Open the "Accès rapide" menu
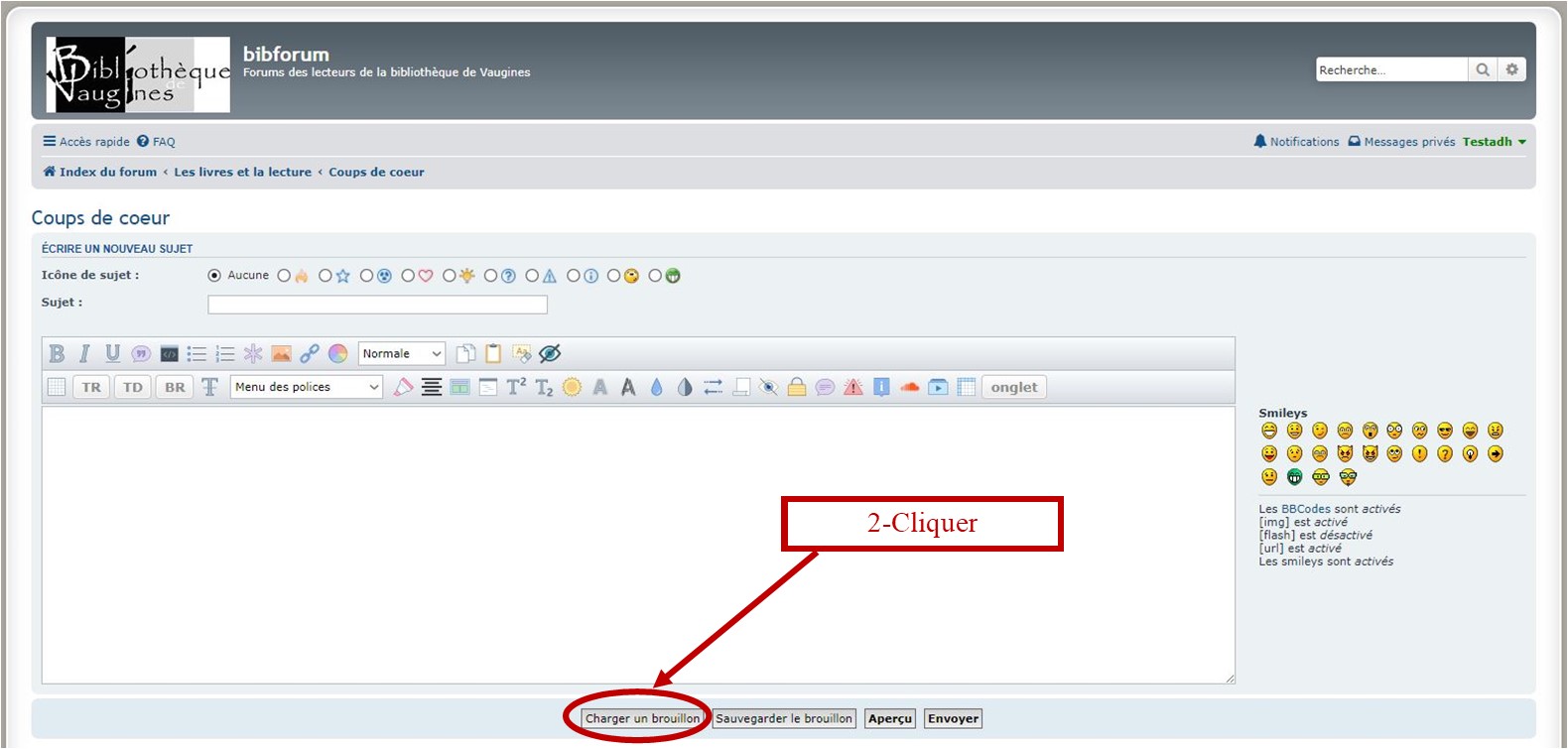Image resolution: width=1568 pixels, height=749 pixels. point(86,142)
